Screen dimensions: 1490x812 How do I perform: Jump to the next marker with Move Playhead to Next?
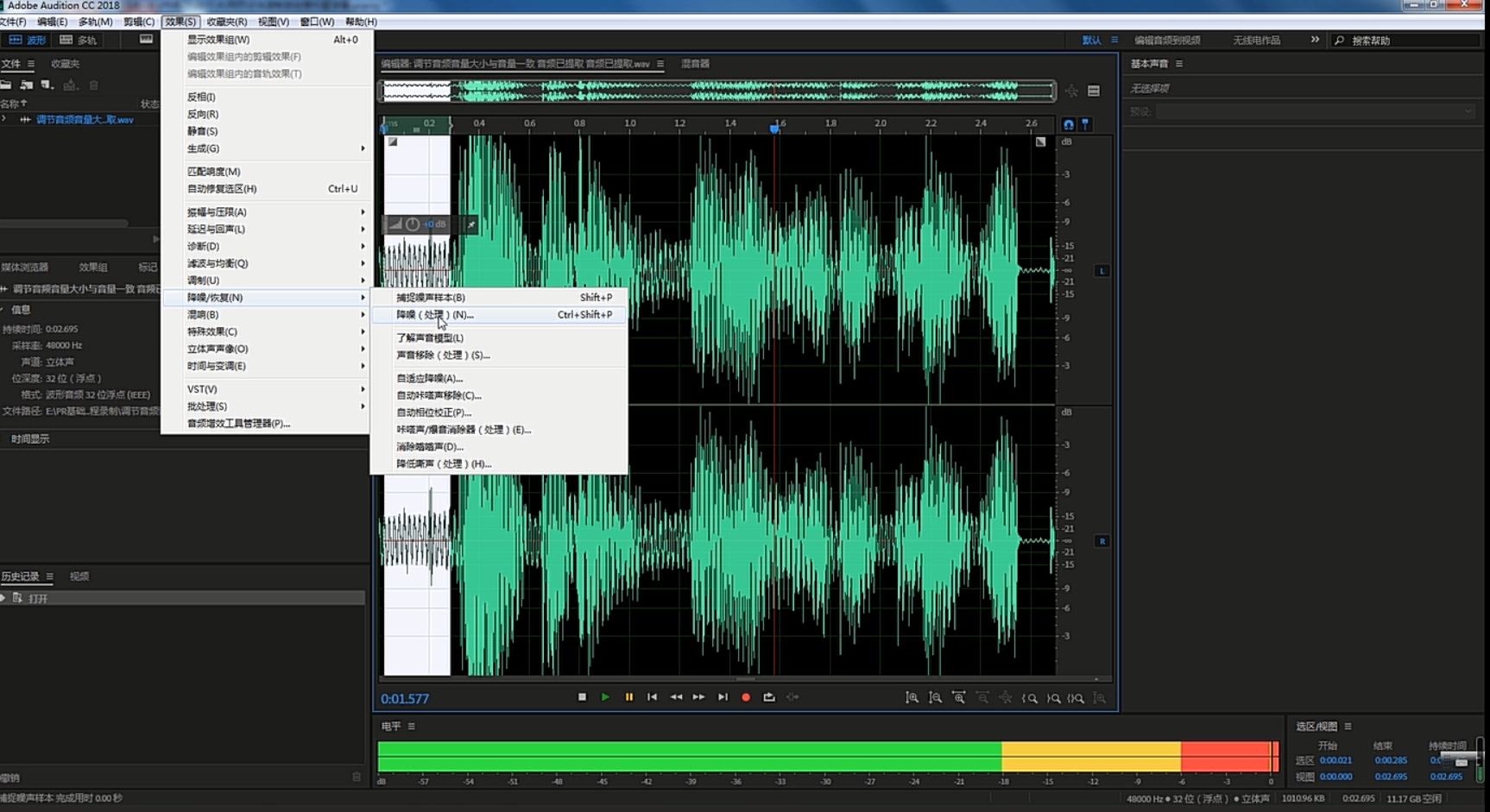click(x=723, y=697)
